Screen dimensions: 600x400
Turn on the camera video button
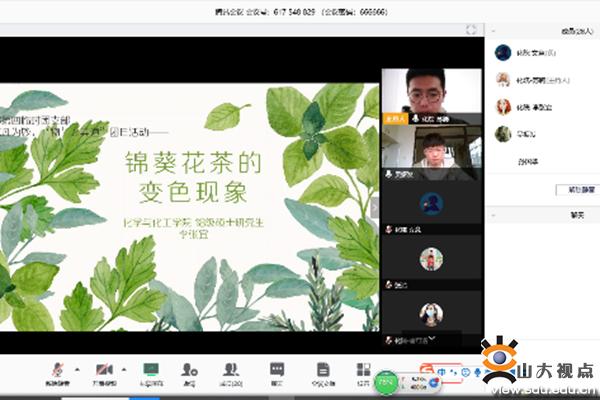103,372
